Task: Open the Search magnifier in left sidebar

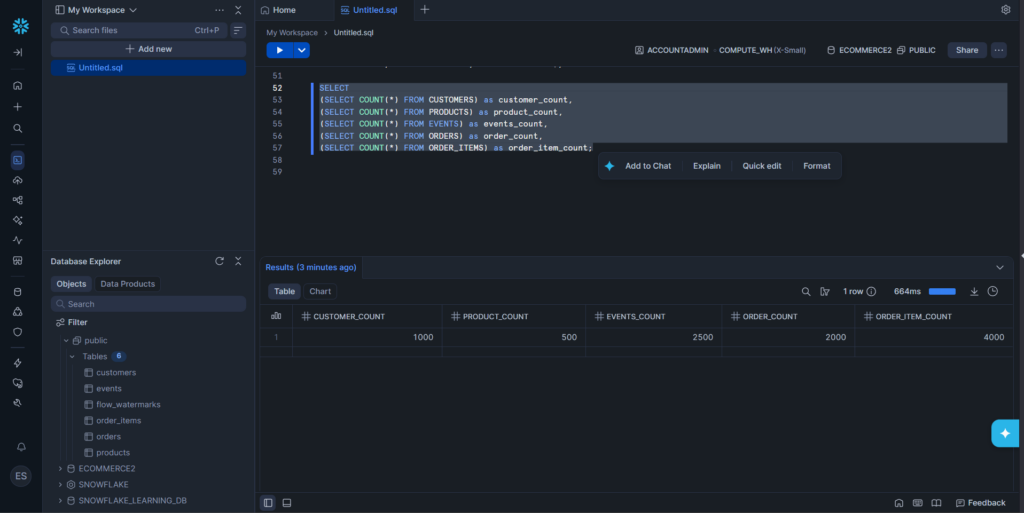Action: (18, 129)
